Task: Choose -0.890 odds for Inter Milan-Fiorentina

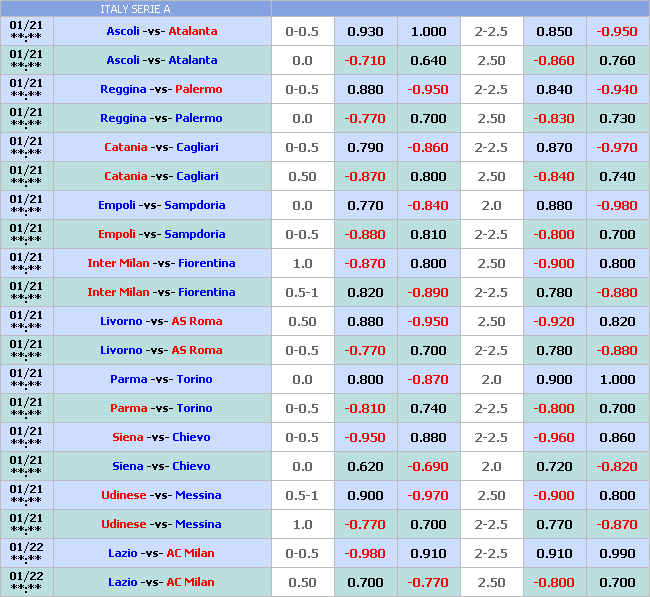Action: click(428, 292)
